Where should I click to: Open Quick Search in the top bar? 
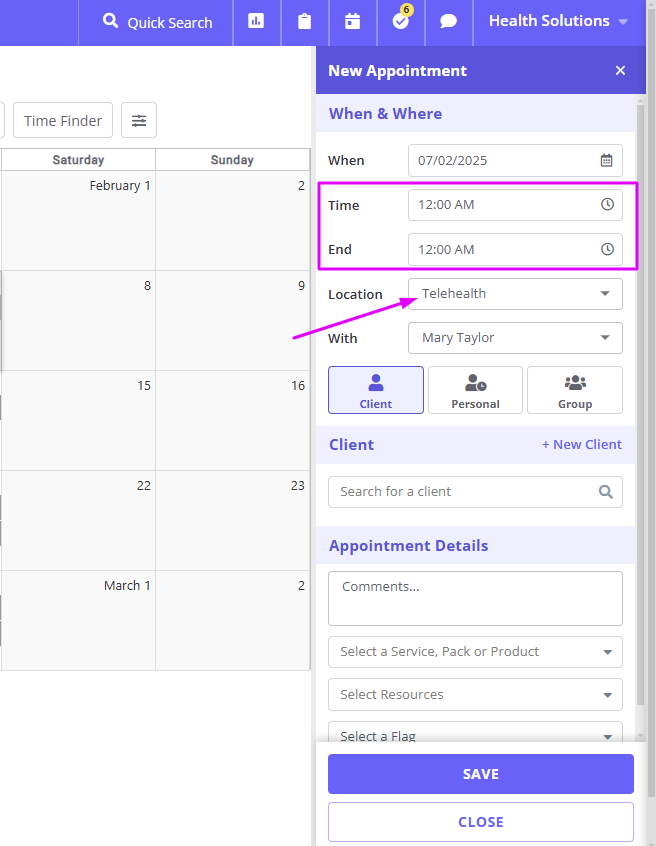click(158, 22)
